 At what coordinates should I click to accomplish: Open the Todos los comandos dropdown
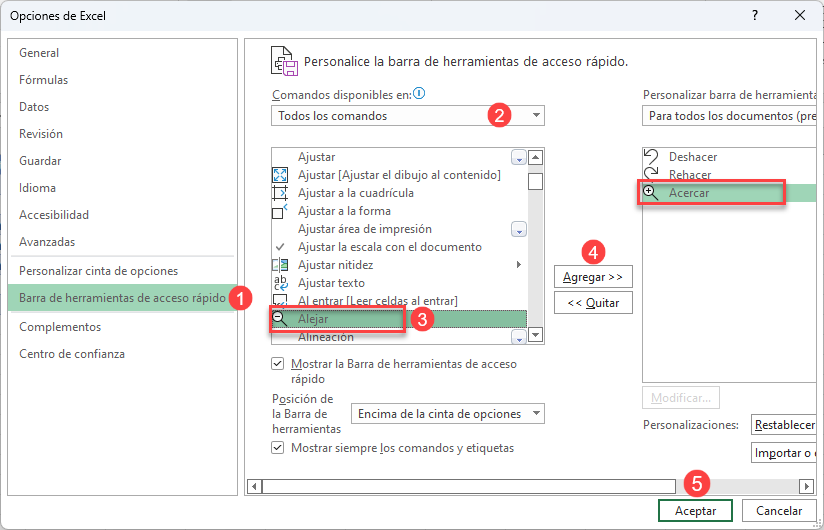coord(408,116)
